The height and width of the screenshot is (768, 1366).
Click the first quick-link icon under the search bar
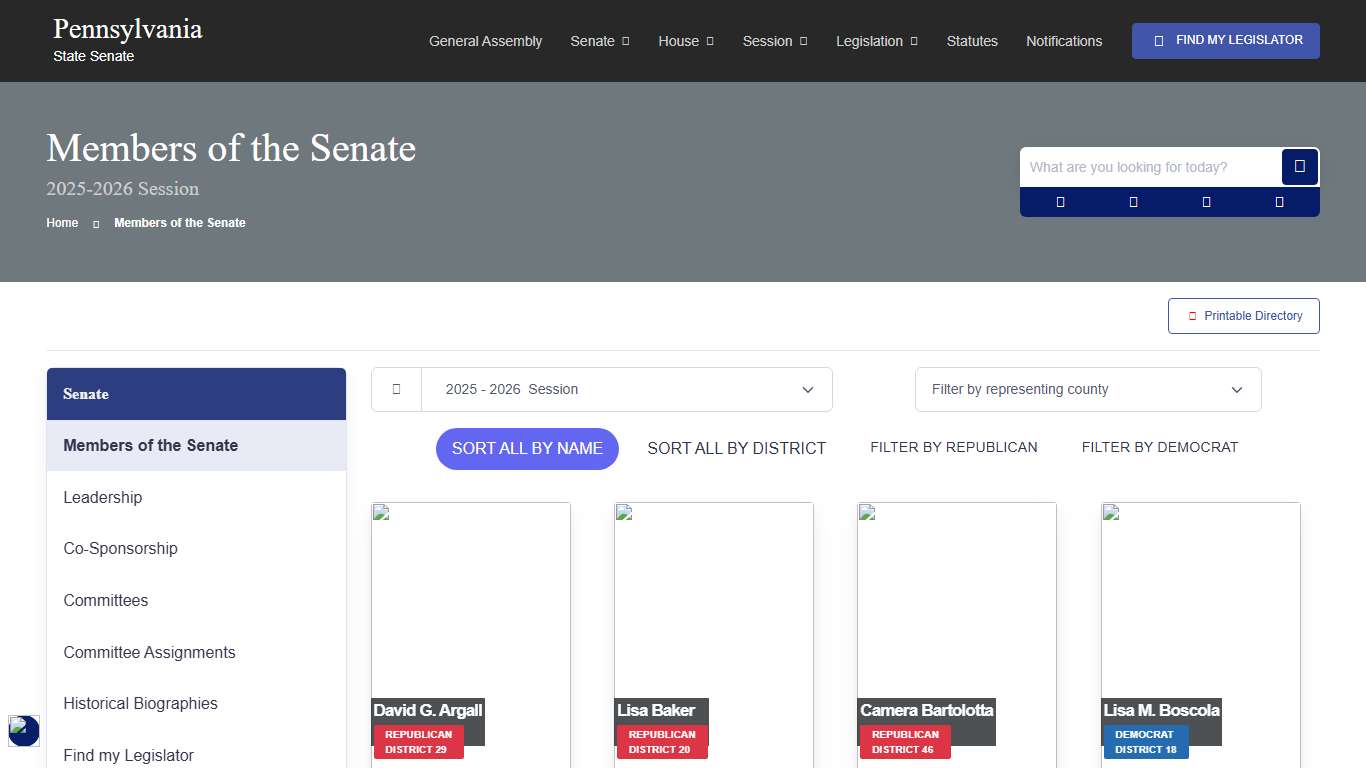pos(1059,201)
